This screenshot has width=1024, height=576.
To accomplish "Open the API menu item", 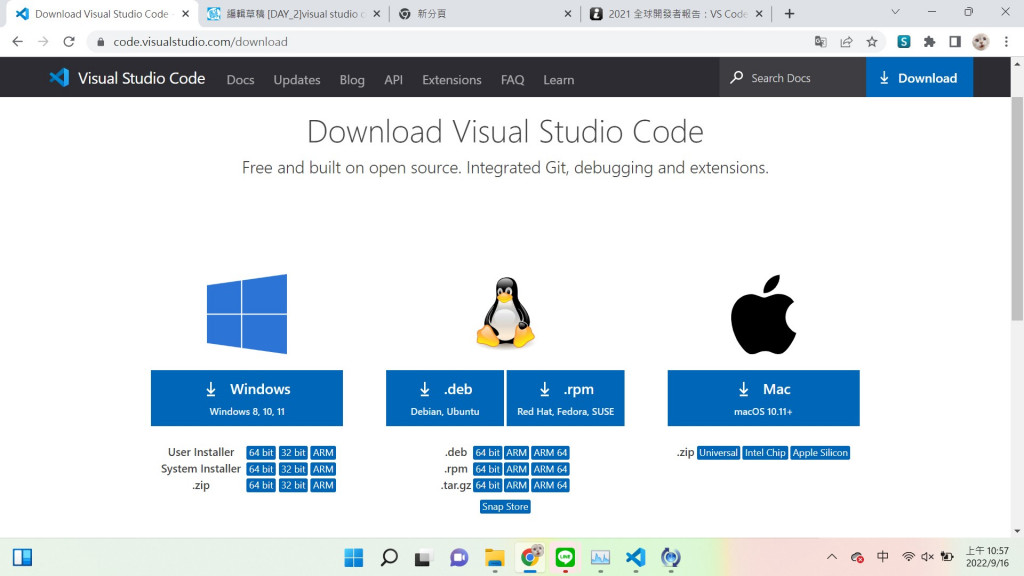I will click(x=393, y=80).
